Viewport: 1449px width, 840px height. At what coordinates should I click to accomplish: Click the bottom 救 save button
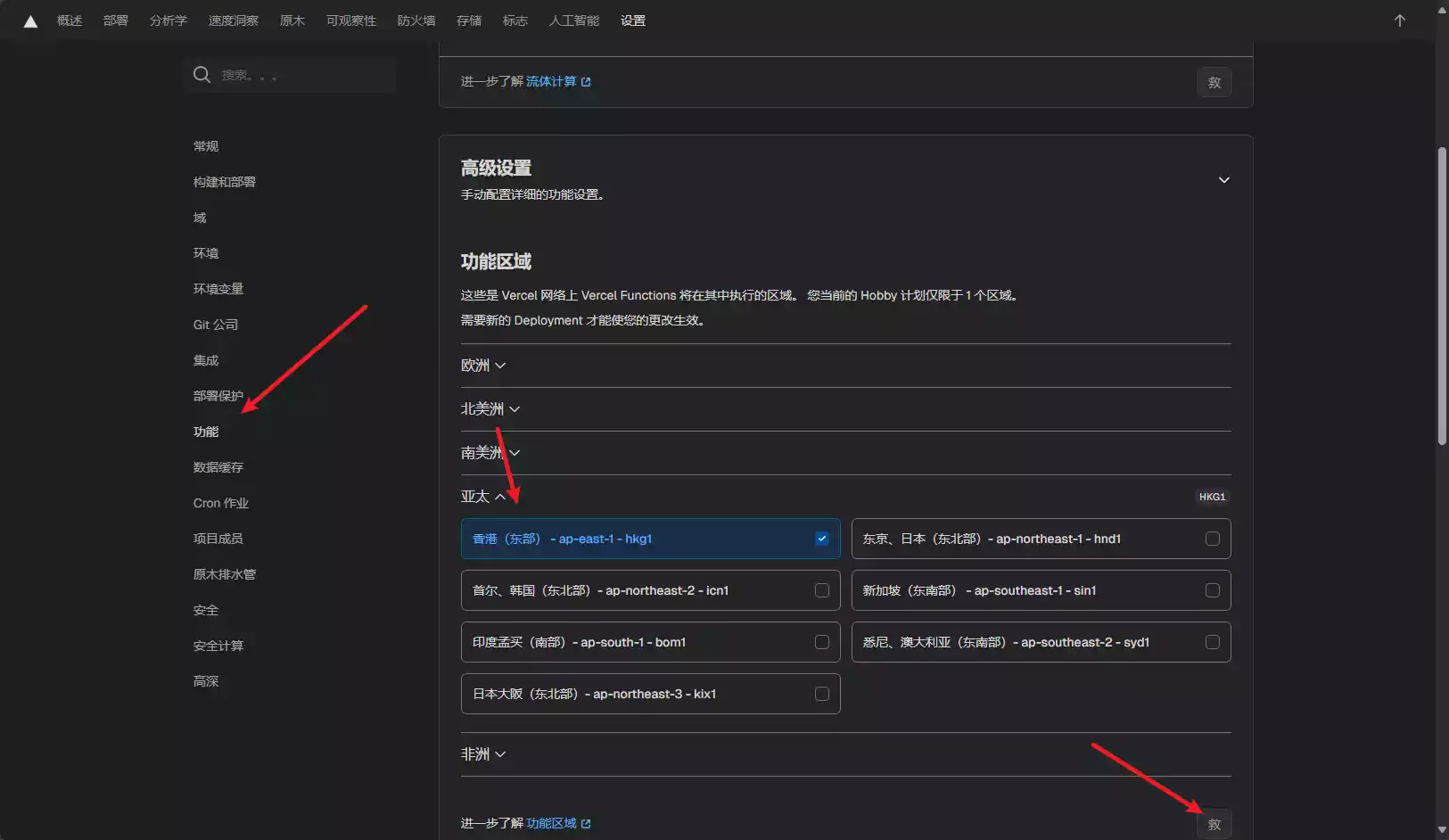tap(1214, 823)
